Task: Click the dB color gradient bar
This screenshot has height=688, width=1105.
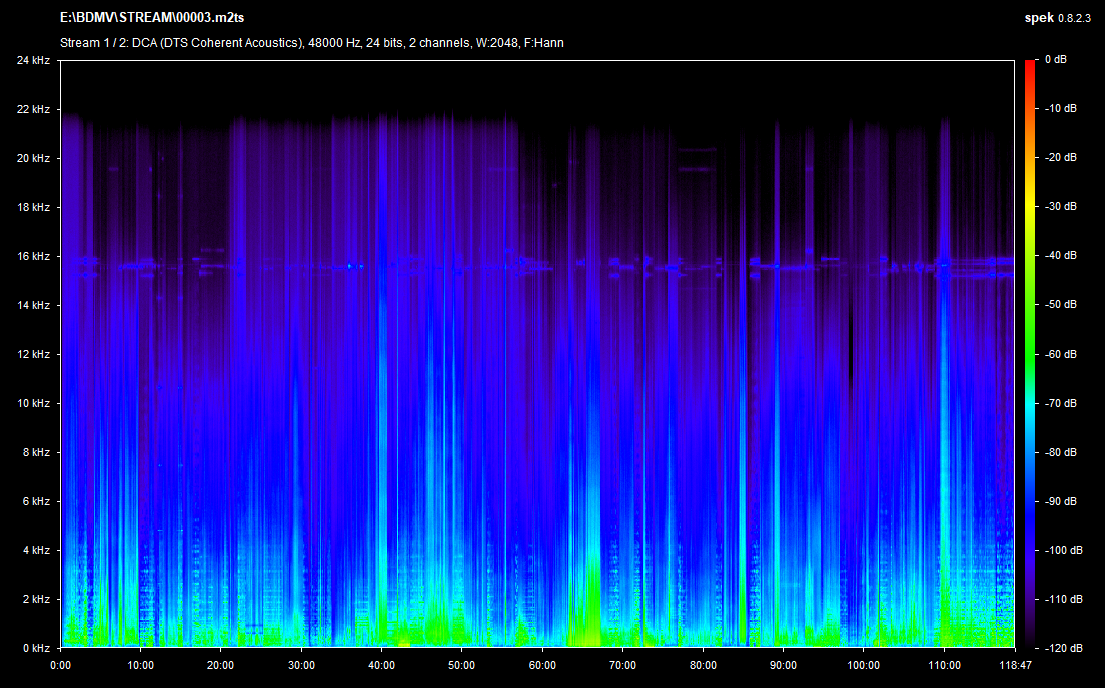Action: pos(1029,353)
